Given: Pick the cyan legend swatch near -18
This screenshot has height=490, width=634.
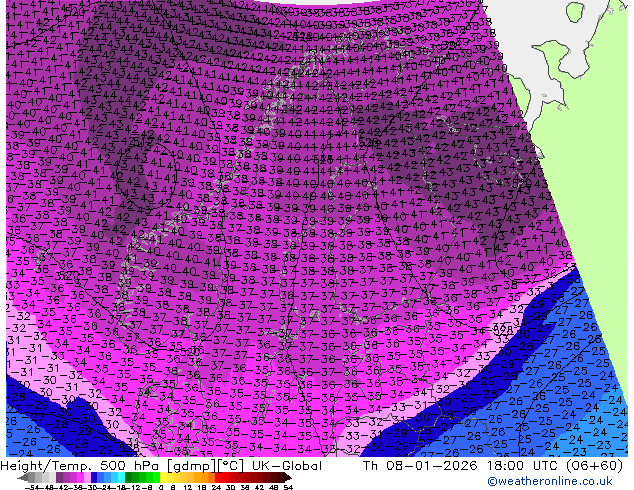Looking at the screenshot, I should pos(122,478).
